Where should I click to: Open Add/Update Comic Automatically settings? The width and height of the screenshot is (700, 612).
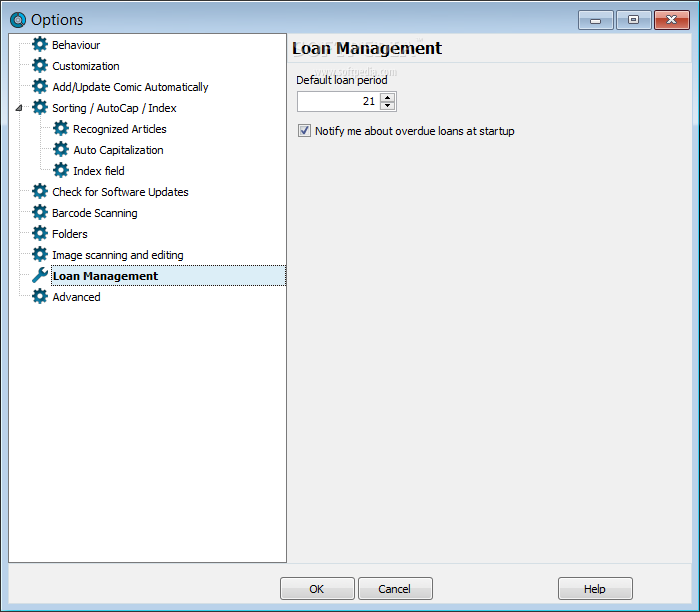[x=130, y=87]
